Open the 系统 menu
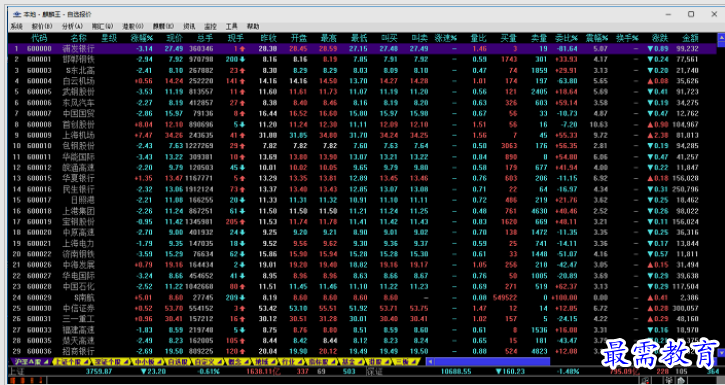This screenshot has height=385, width=725. 17,26
